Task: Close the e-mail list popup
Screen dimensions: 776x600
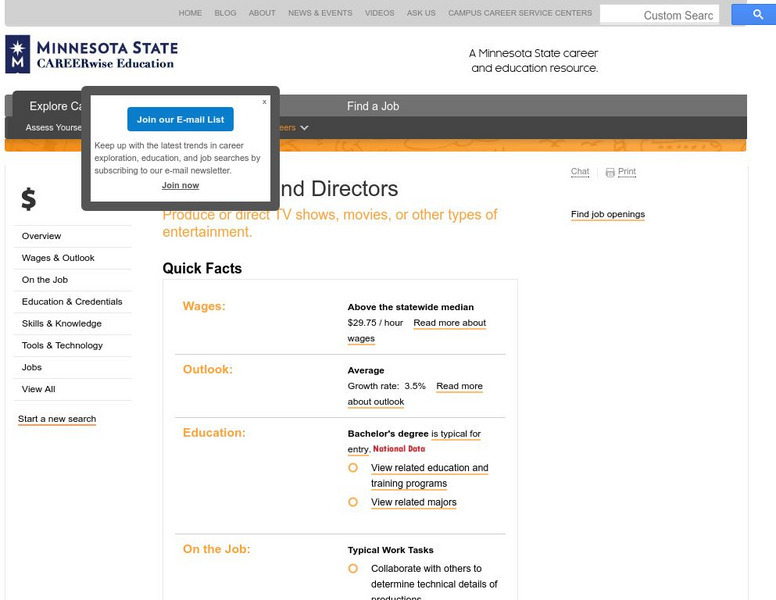Action: (264, 101)
